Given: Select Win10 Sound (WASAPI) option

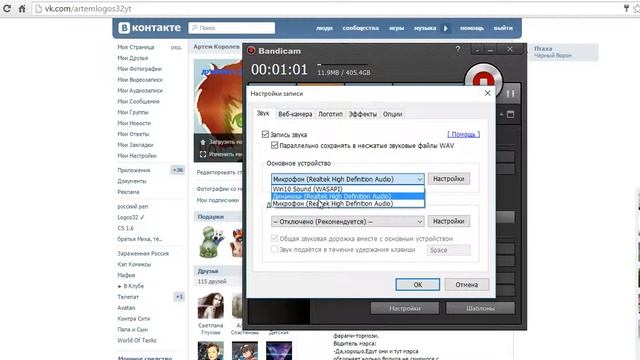Looking at the screenshot, I should [x=348, y=189].
